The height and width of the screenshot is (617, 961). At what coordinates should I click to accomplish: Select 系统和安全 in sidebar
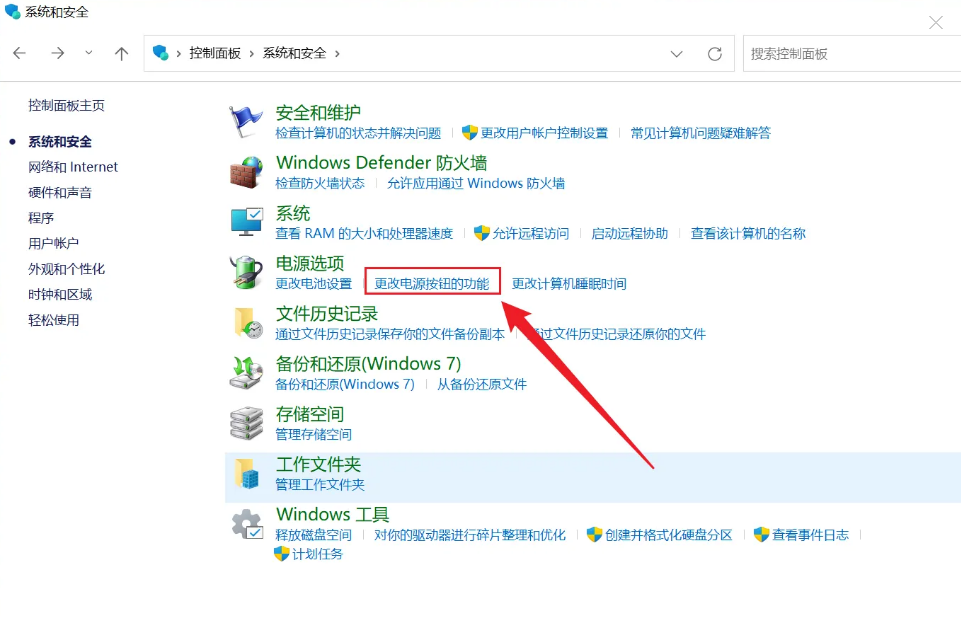[60, 142]
